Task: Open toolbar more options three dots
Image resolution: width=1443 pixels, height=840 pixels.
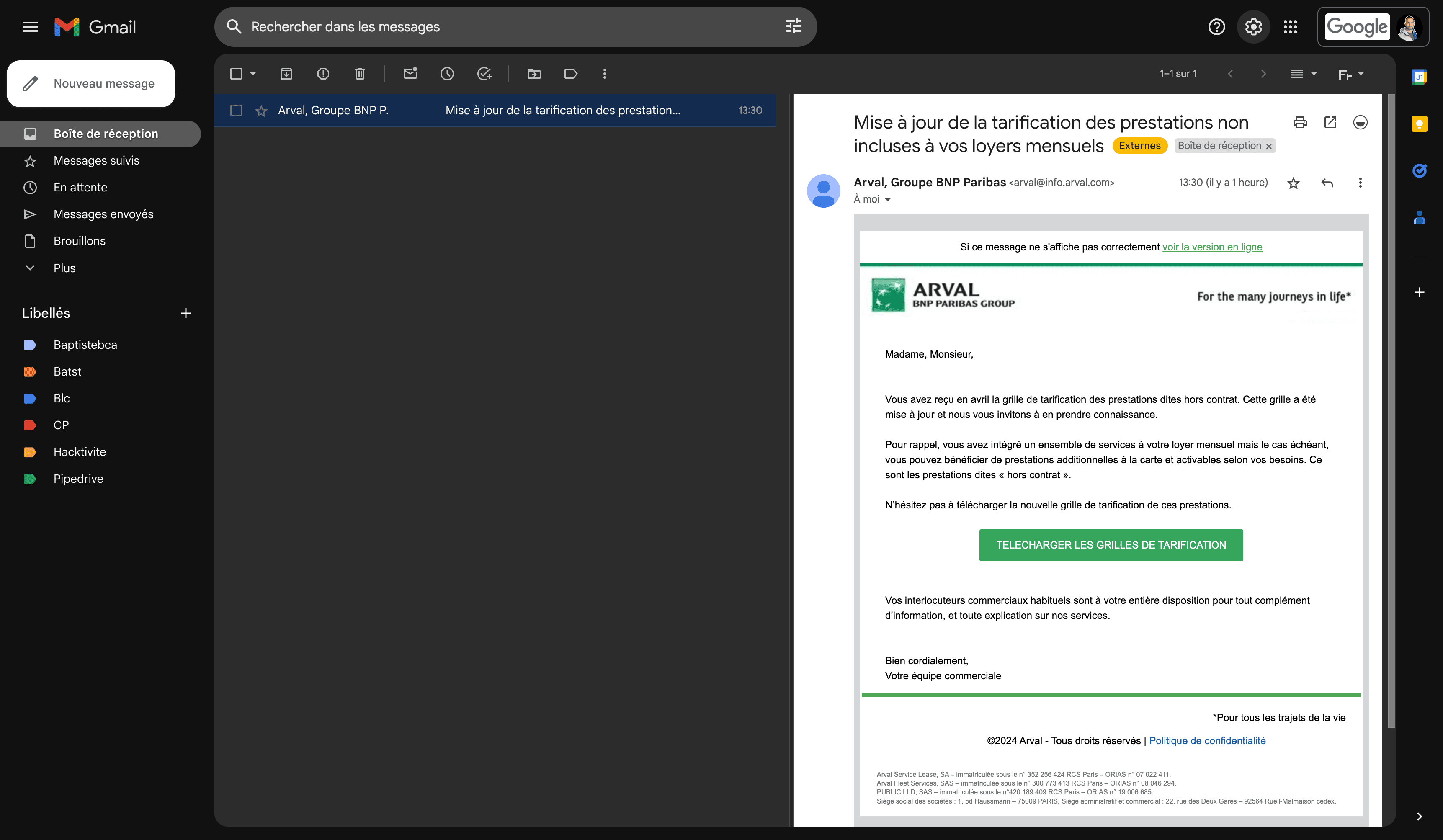Action: click(x=604, y=73)
